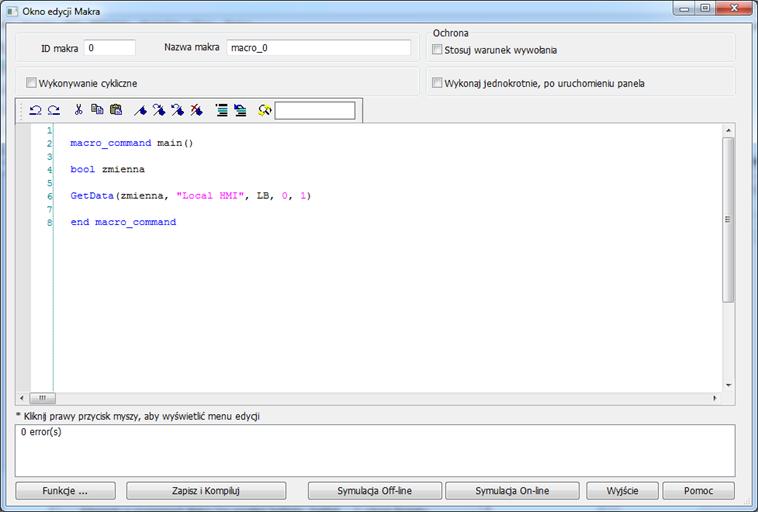The width and height of the screenshot is (758, 512).
Task: Open 'Pomoc' help button
Action: (699, 491)
